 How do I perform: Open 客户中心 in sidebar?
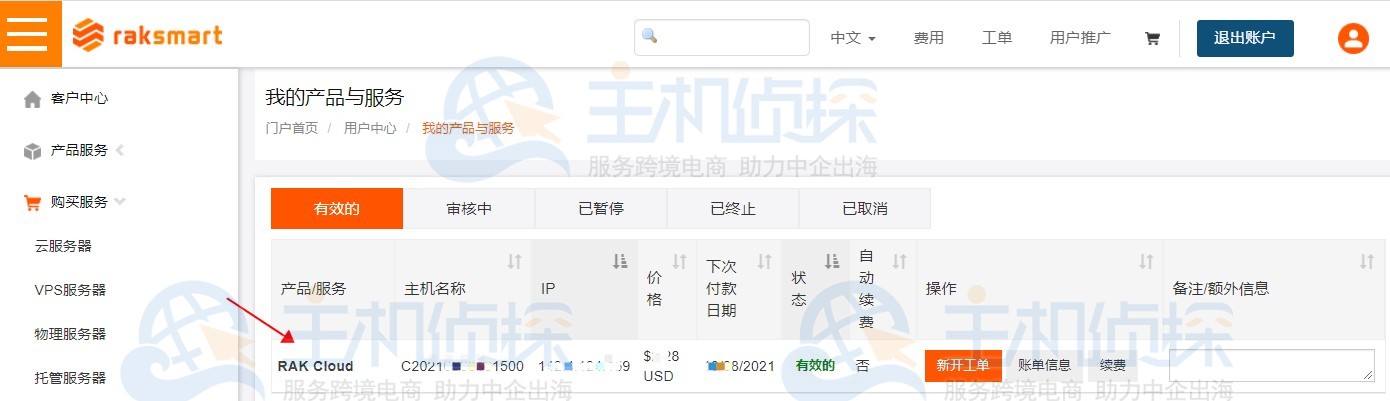(x=79, y=99)
